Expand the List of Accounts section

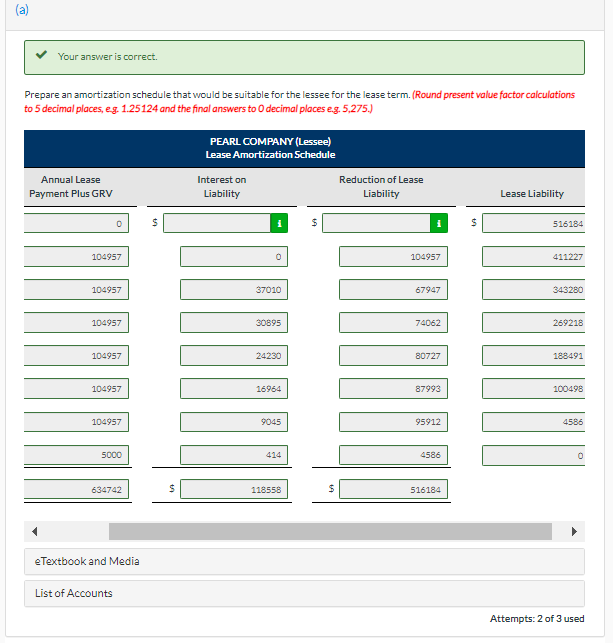click(x=304, y=593)
